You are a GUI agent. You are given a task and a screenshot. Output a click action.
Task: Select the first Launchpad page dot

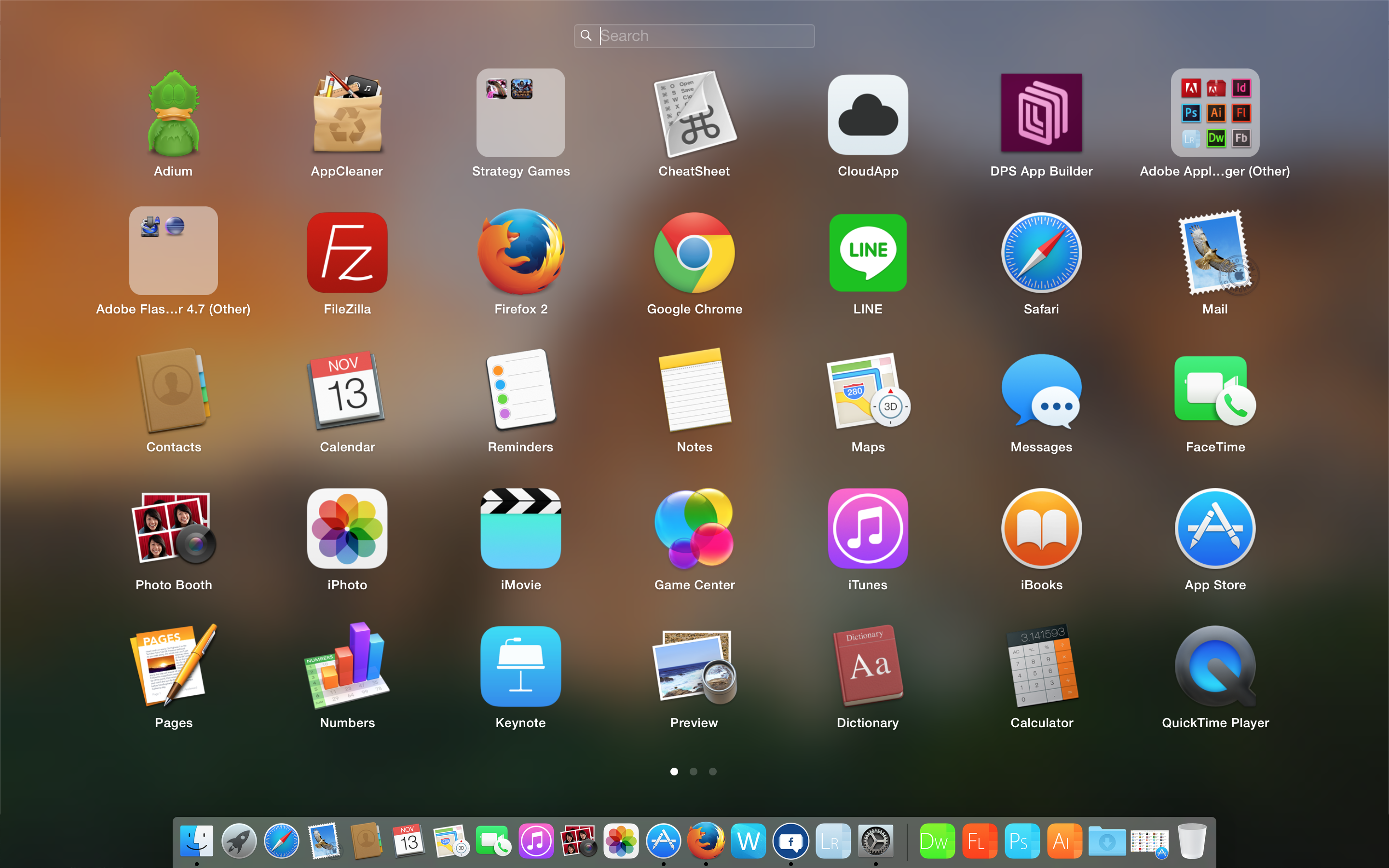[x=674, y=771]
